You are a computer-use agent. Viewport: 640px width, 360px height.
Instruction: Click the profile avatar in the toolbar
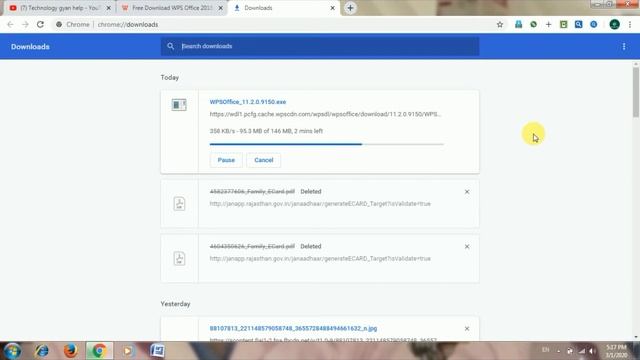pos(614,24)
